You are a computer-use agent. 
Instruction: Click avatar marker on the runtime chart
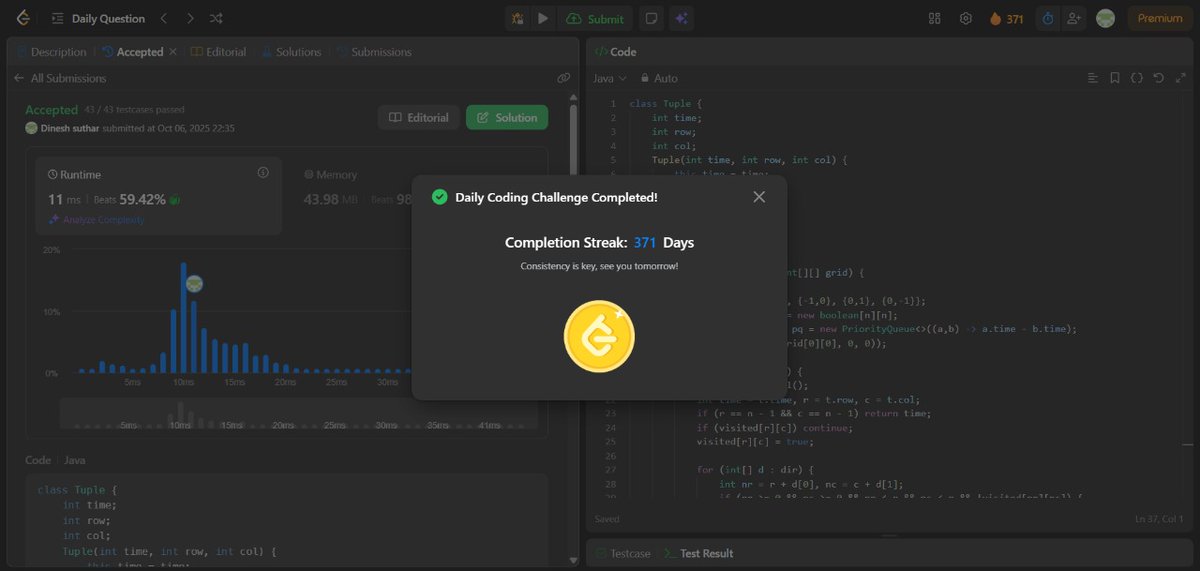pyautogui.click(x=194, y=284)
